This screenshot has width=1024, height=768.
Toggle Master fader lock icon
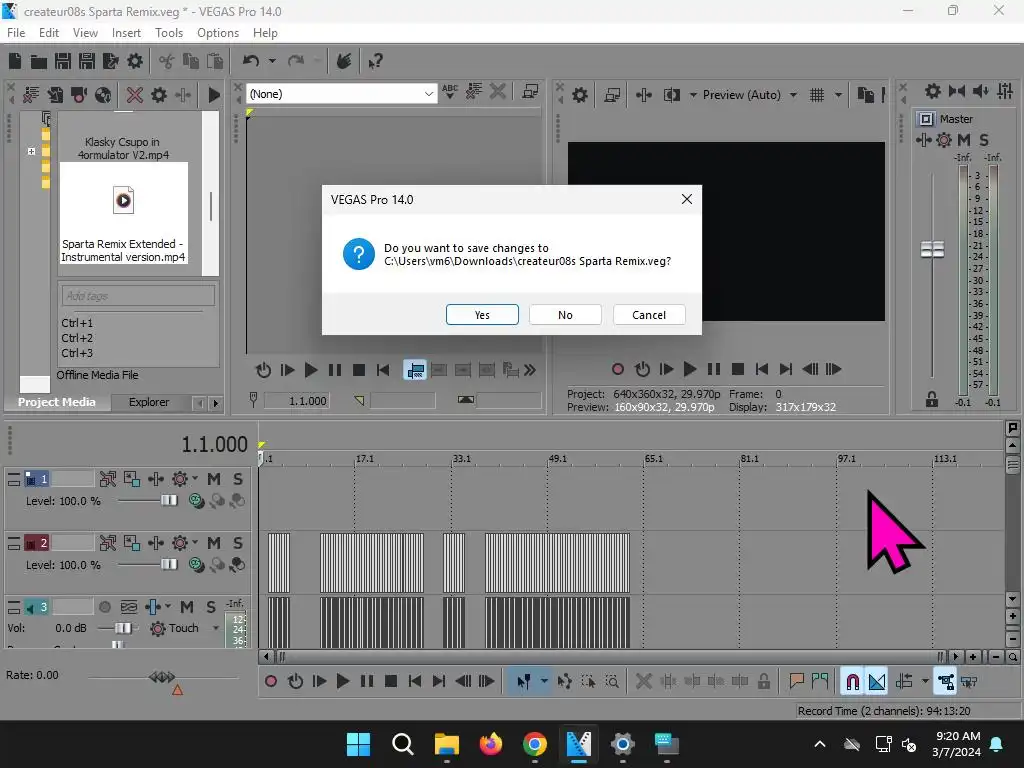tap(932, 399)
